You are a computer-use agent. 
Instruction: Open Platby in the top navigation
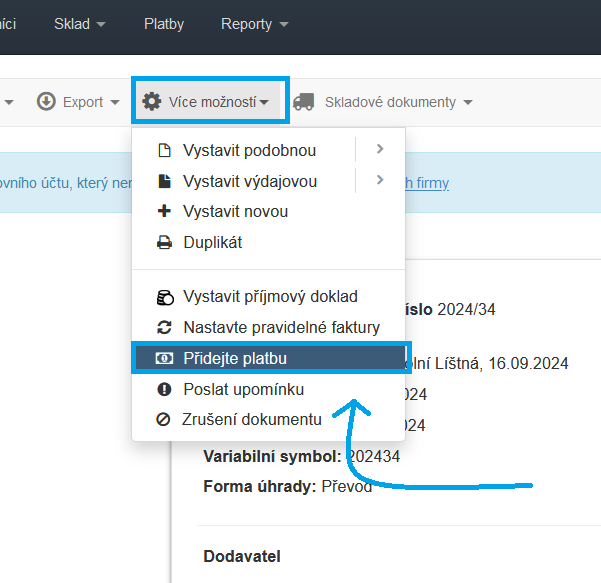point(164,23)
